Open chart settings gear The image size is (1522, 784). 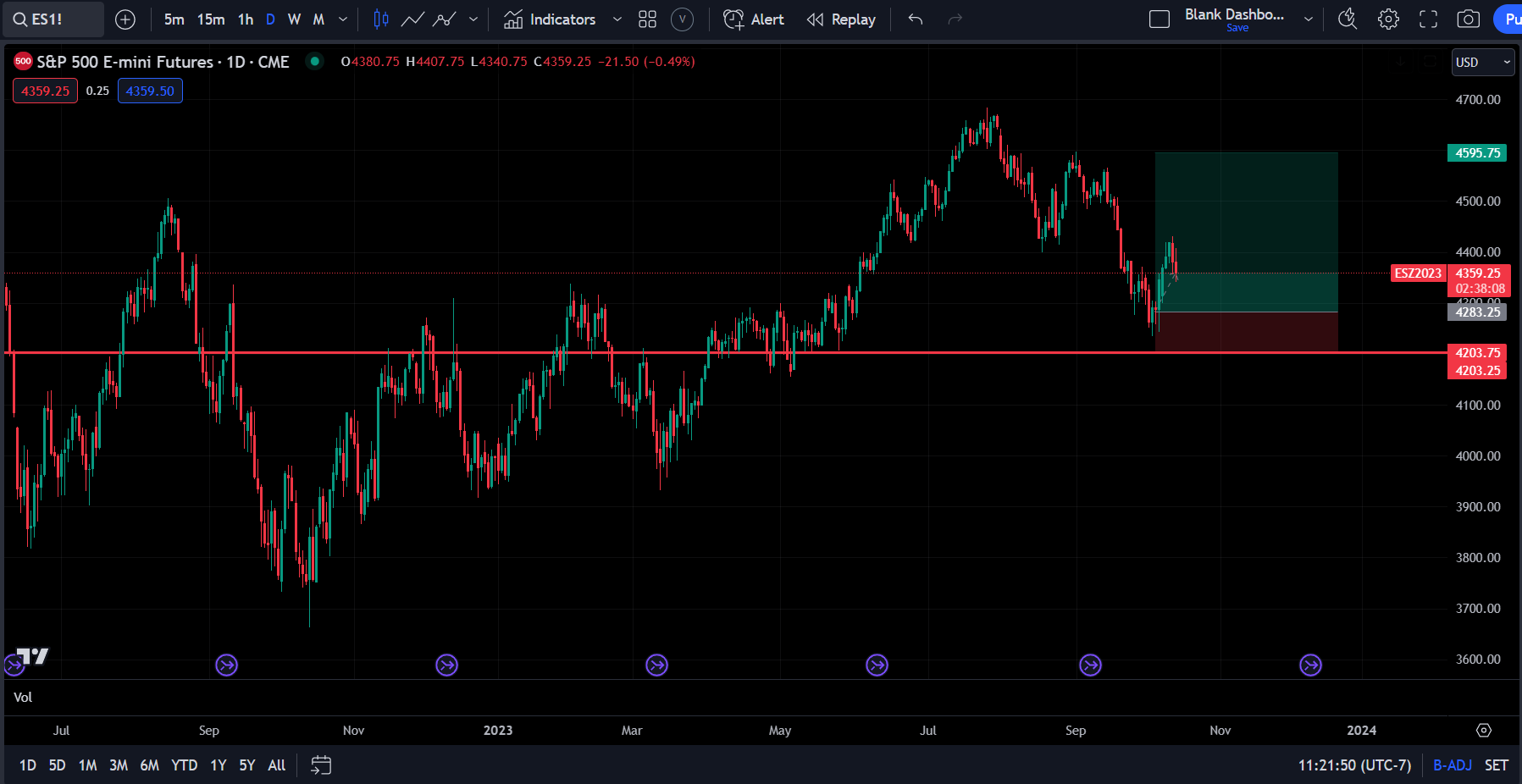1389,19
